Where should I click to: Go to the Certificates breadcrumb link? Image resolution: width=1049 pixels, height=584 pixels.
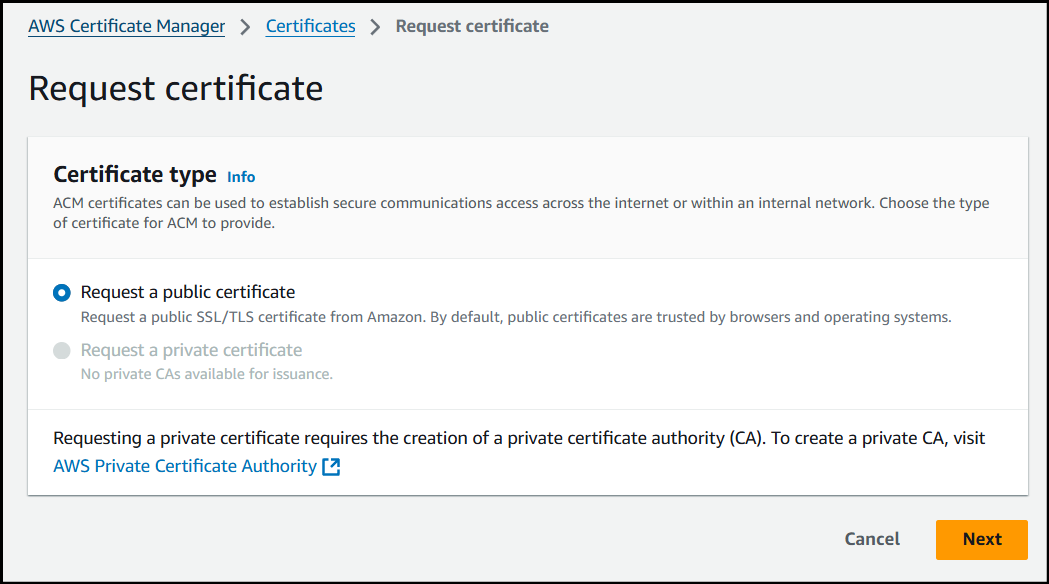coord(310,27)
